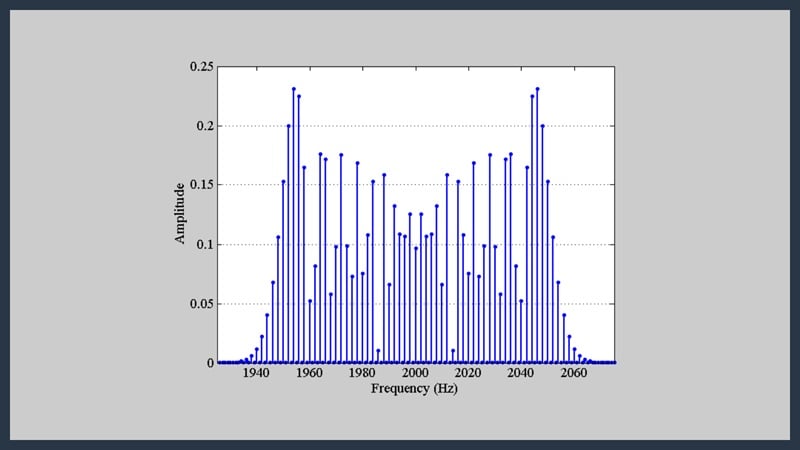Viewport: 800px width, 450px height.
Task: Click the stem marker at 2000 Hz
Action: coord(415,248)
